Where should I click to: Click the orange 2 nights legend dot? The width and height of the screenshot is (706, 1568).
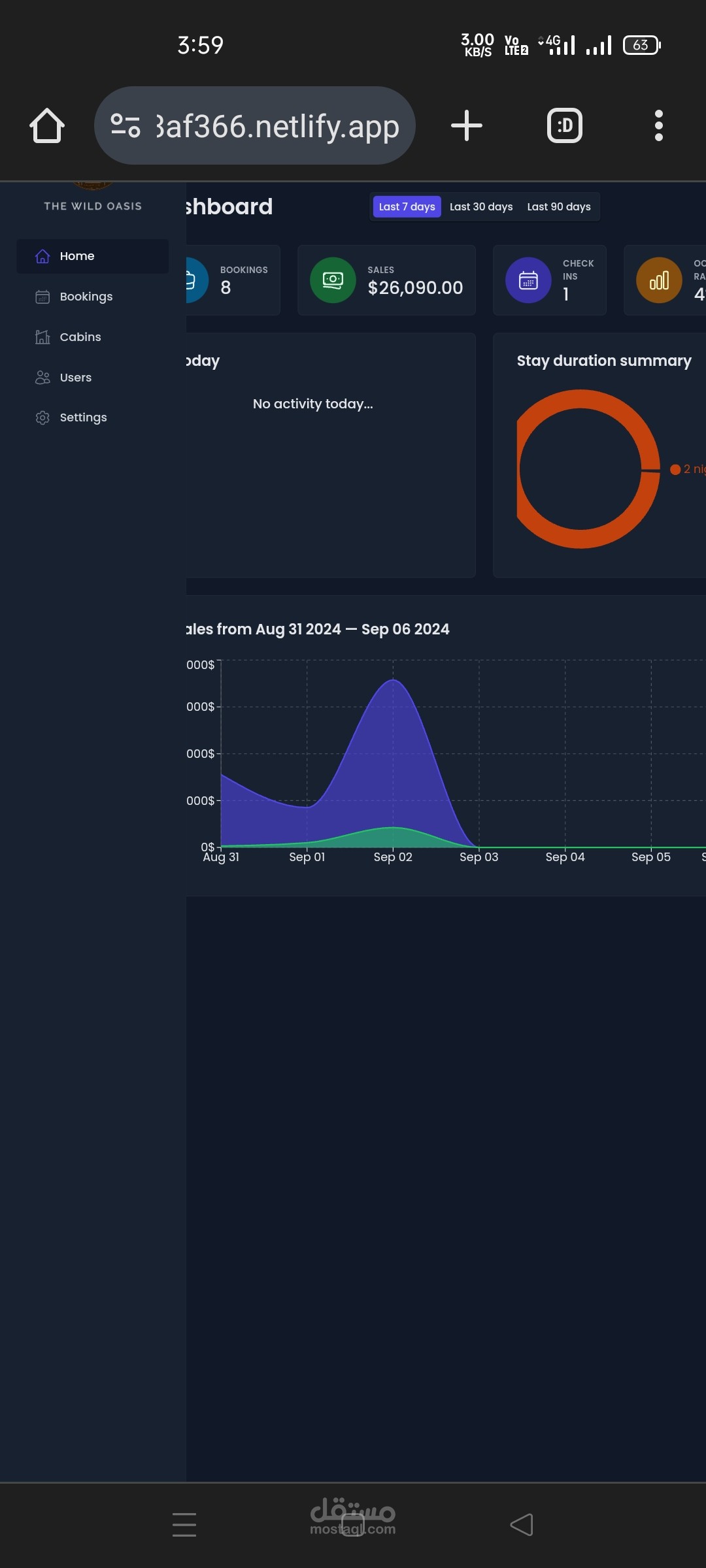[x=675, y=469]
